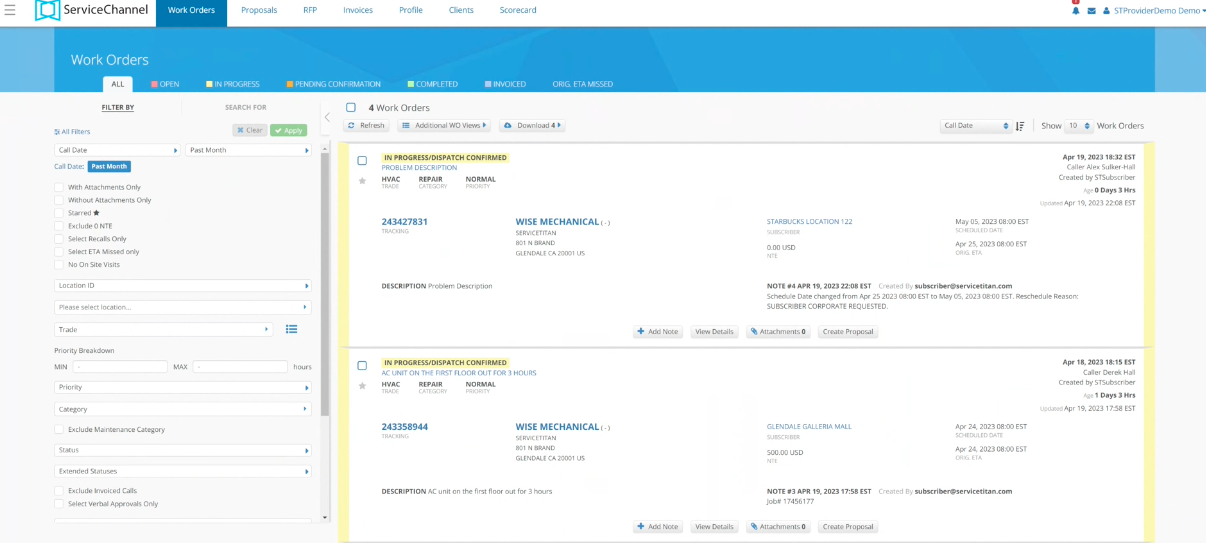Open Profile navigation item
This screenshot has height=543, width=1206.
pos(411,10)
